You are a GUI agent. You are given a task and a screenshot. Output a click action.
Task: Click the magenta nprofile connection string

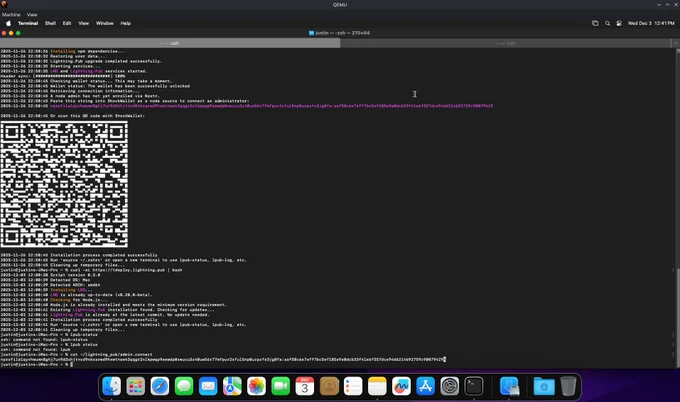click(x=271, y=106)
